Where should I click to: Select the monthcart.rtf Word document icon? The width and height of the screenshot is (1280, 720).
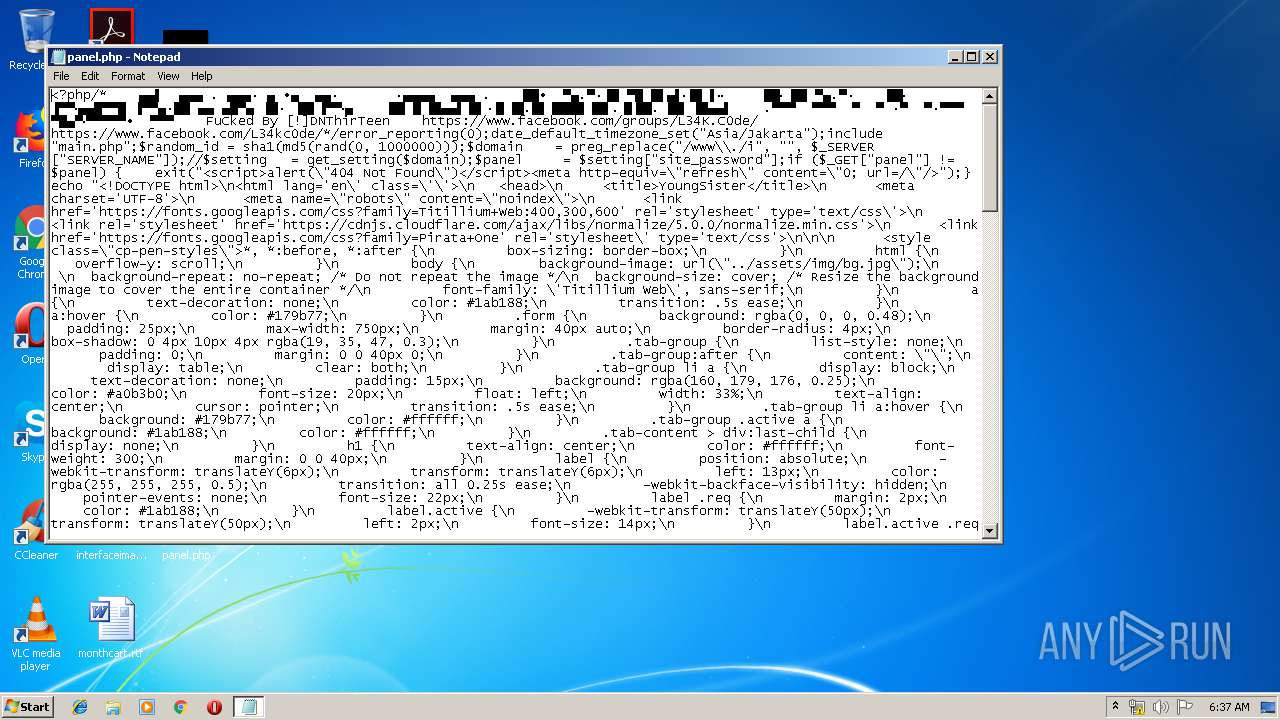[110, 628]
